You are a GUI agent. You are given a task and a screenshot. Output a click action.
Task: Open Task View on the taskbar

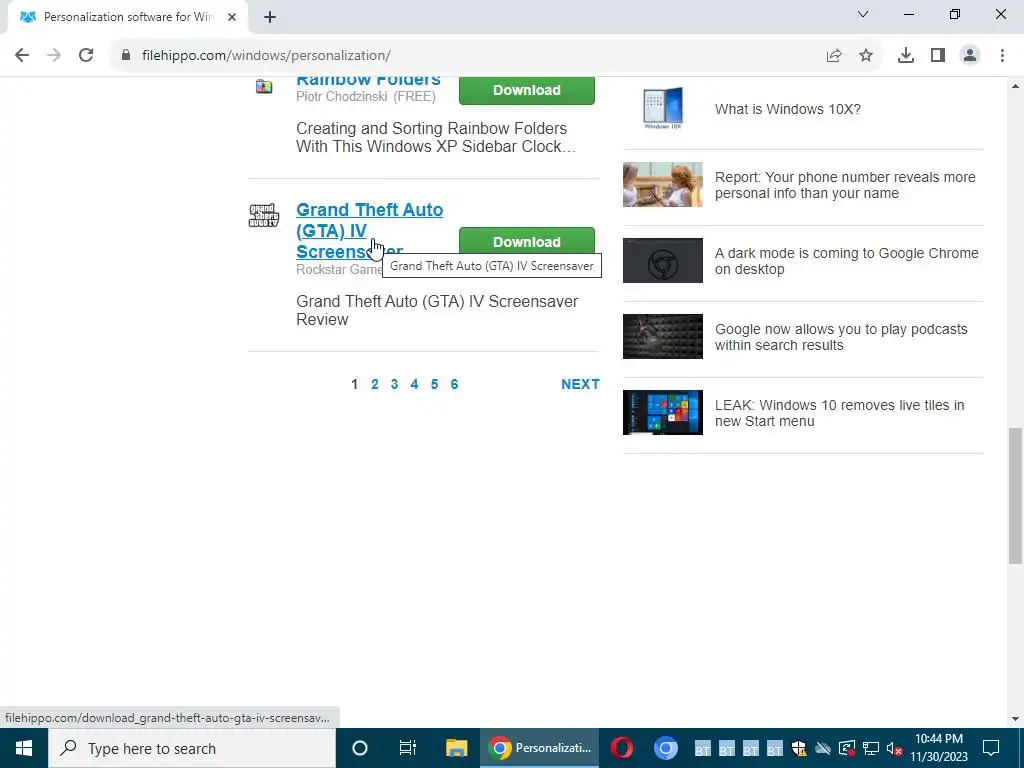tap(408, 748)
